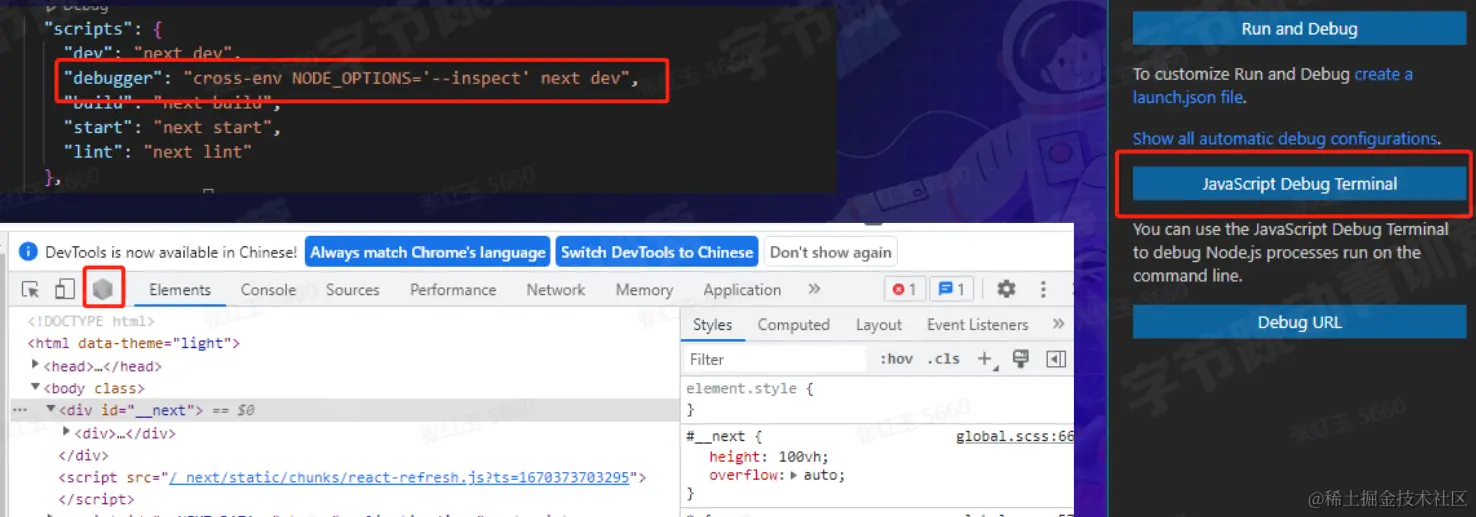Screen dimensions: 1476x517
Task: Toggle the :hov element state panel
Action: click(896, 359)
